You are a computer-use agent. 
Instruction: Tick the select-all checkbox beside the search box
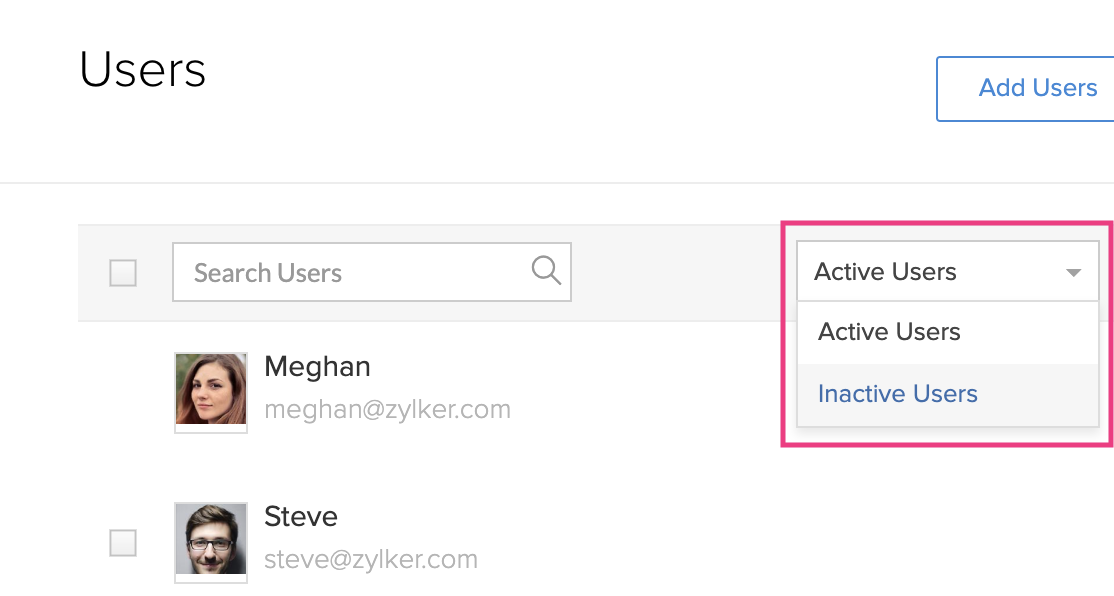(x=123, y=272)
